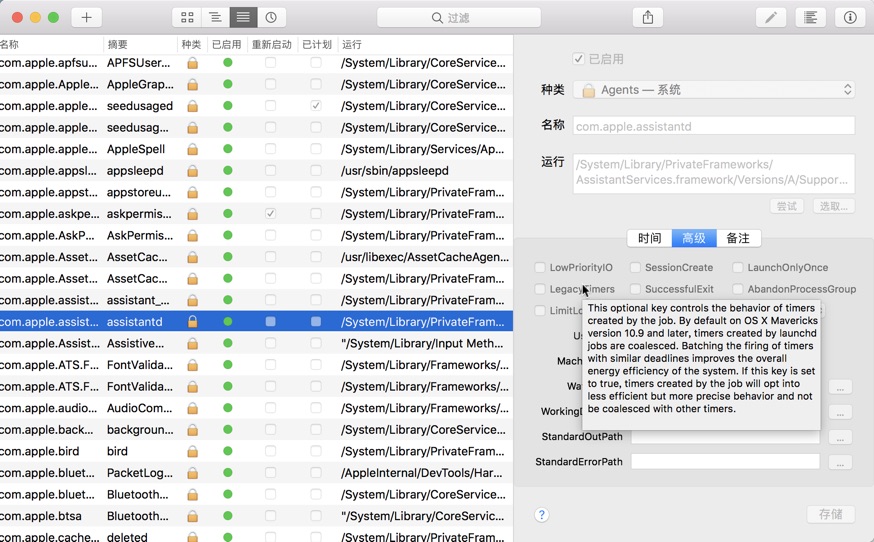Click browse button beside StandardOutPath
This screenshot has width=874, height=542.
click(x=840, y=437)
